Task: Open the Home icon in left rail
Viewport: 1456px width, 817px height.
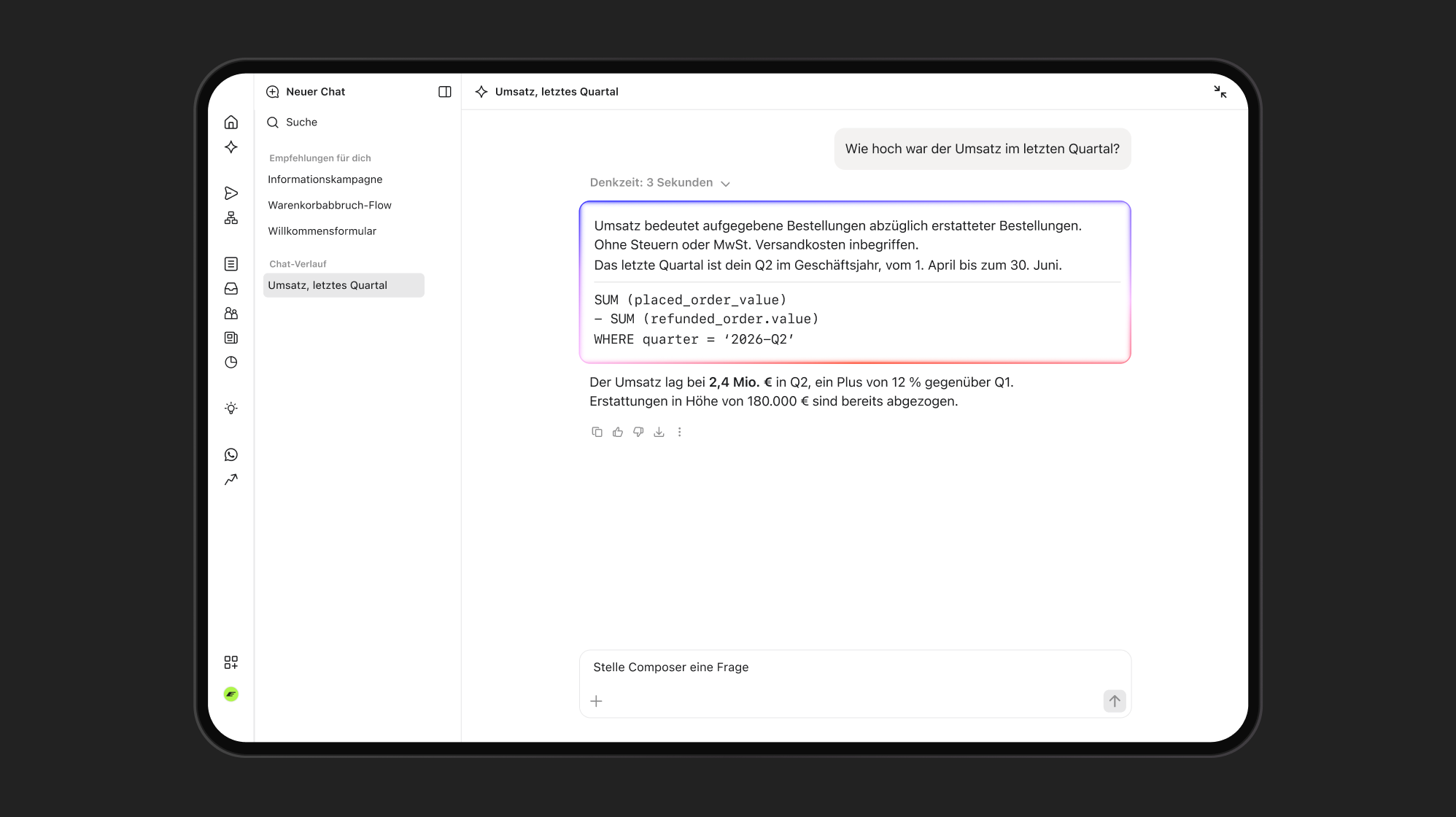Action: [x=231, y=122]
